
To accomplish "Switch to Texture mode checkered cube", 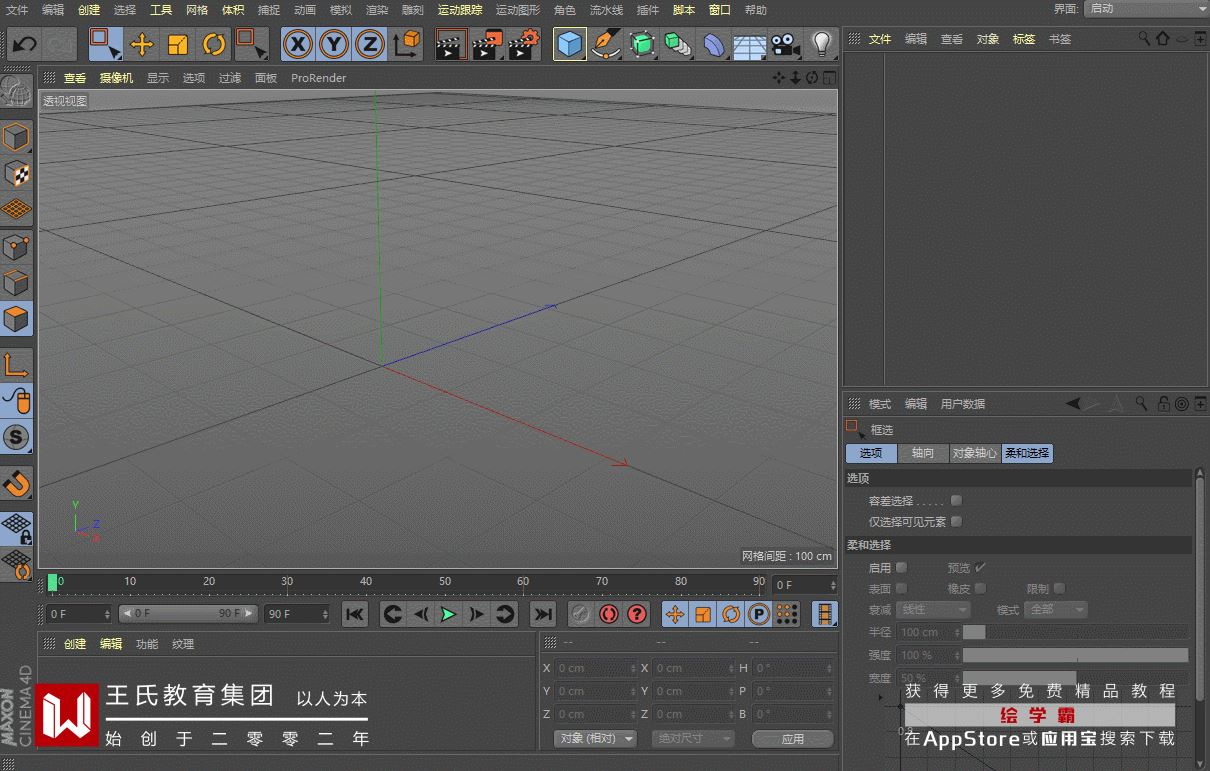I will click(17, 173).
